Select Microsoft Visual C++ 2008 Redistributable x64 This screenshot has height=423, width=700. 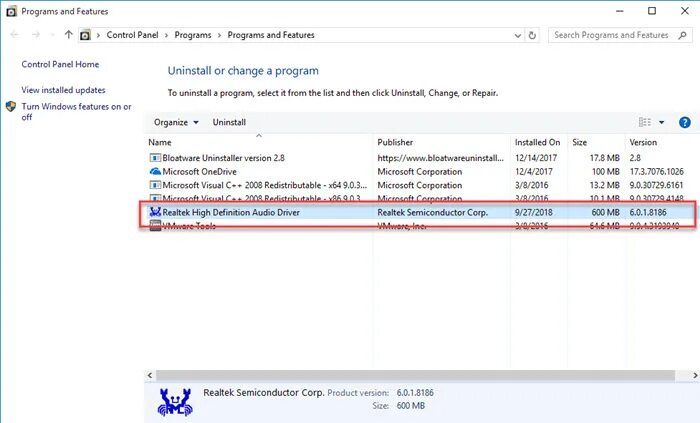coord(264,185)
